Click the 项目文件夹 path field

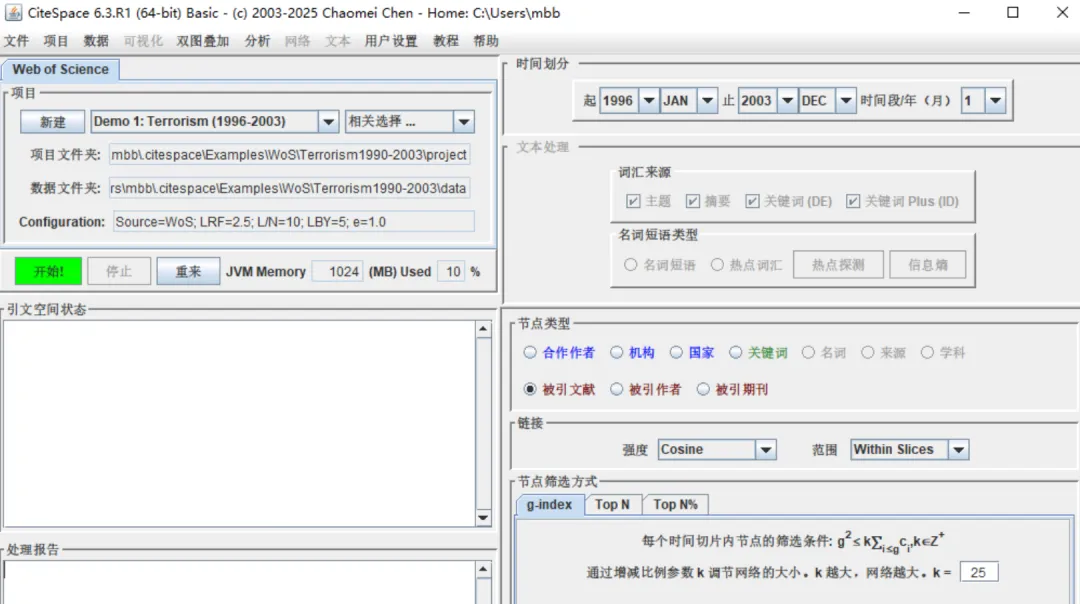[x=289, y=155]
